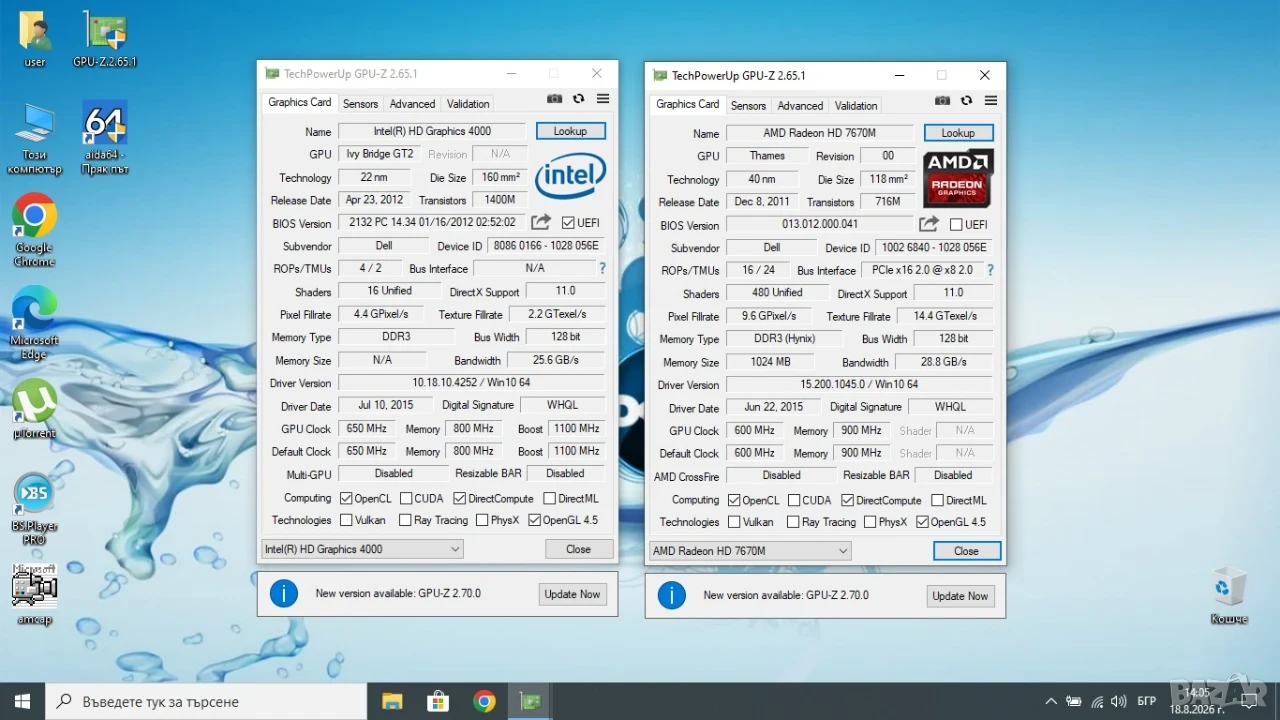Screen dimensions: 1280x720
Task: Open This Computer desktop icon
Action: [x=34, y=139]
